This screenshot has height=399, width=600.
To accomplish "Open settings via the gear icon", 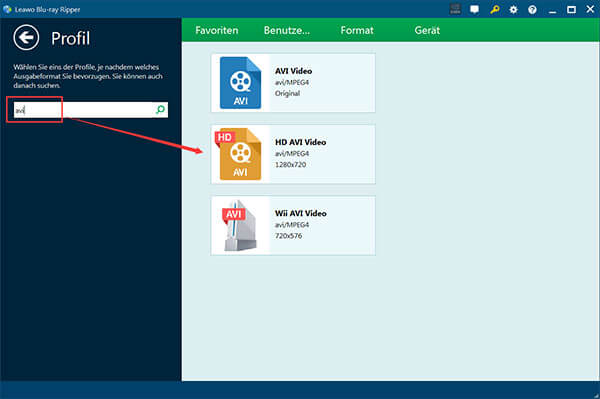I will (x=513, y=10).
